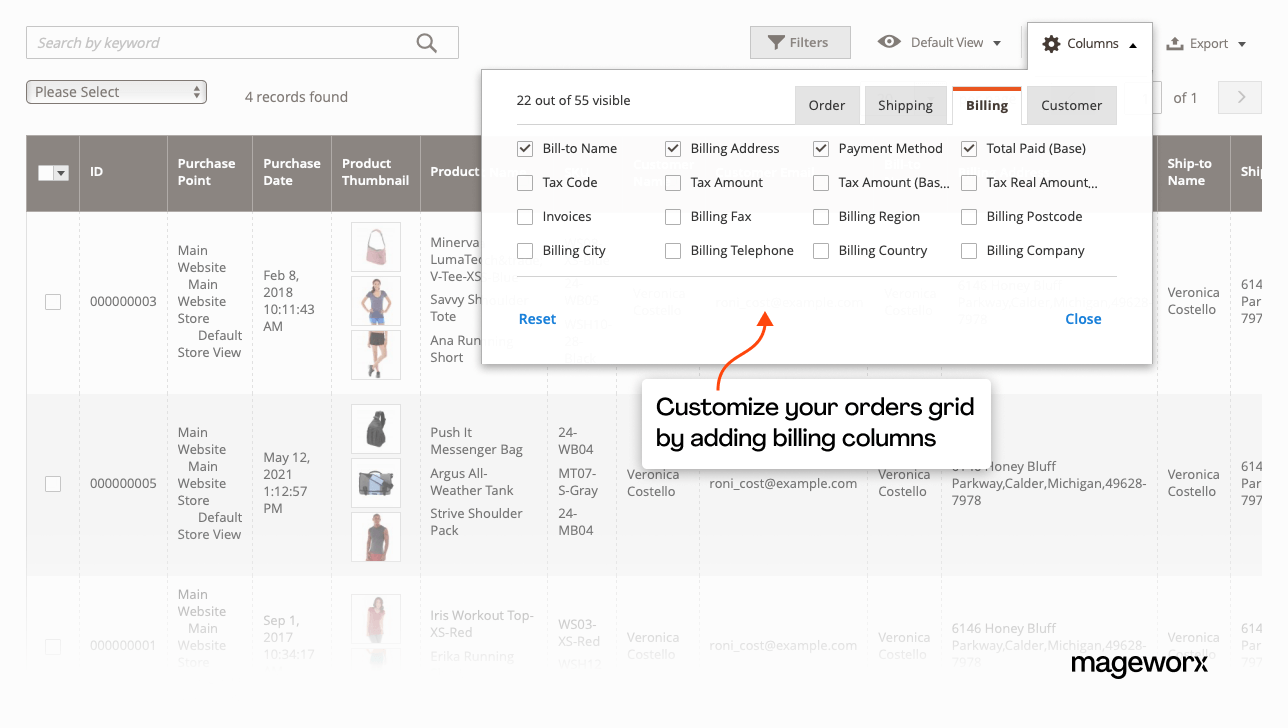1288x728 pixels.
Task: Switch to the Shipping tab
Action: coord(905,104)
